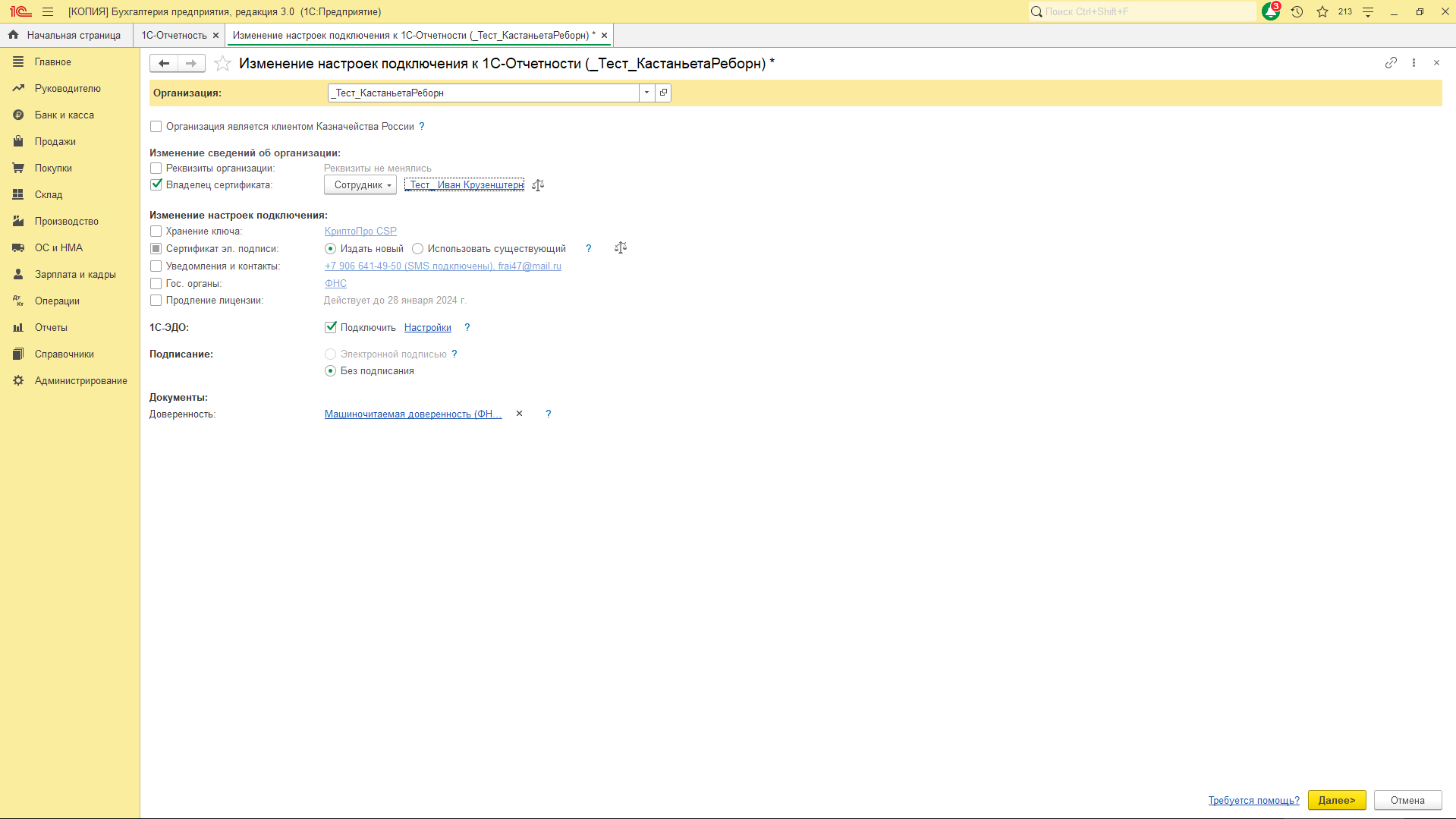The width and height of the screenshot is (1456, 819).
Task: Click the 1C logo icon
Action: (x=20, y=11)
